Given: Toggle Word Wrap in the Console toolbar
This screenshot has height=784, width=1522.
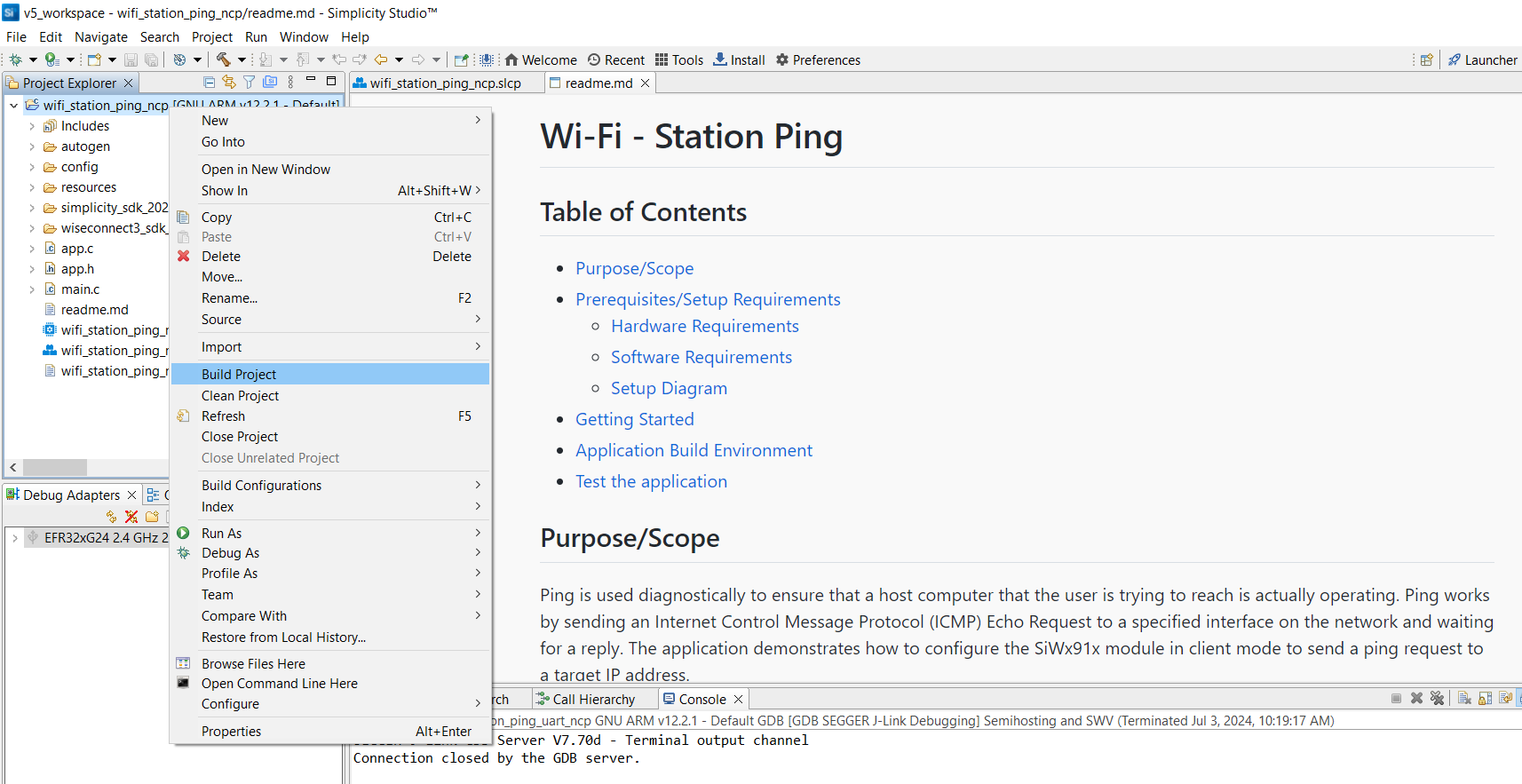Looking at the screenshot, I should point(1505,699).
